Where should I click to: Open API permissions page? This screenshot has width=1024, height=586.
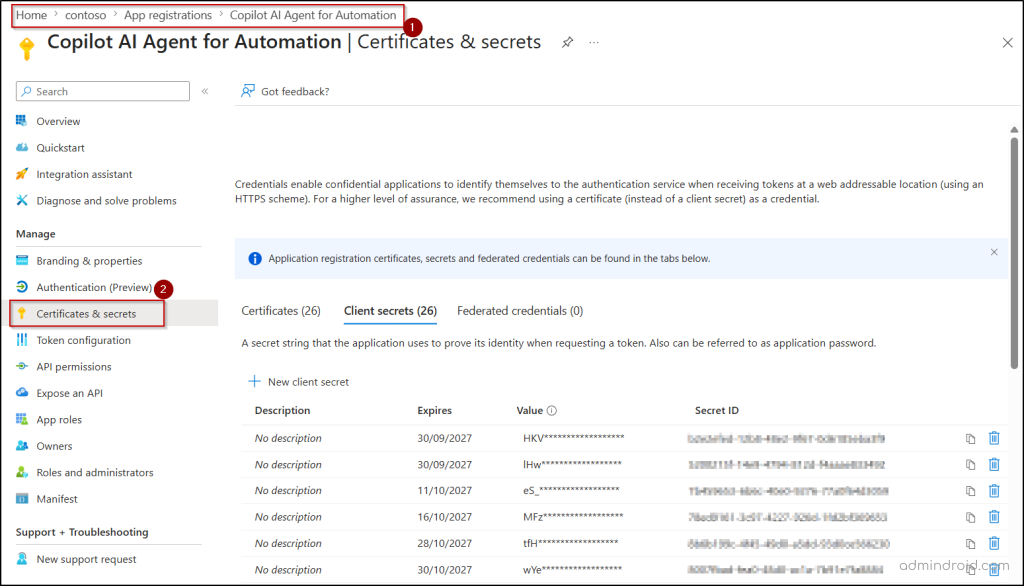coord(74,367)
